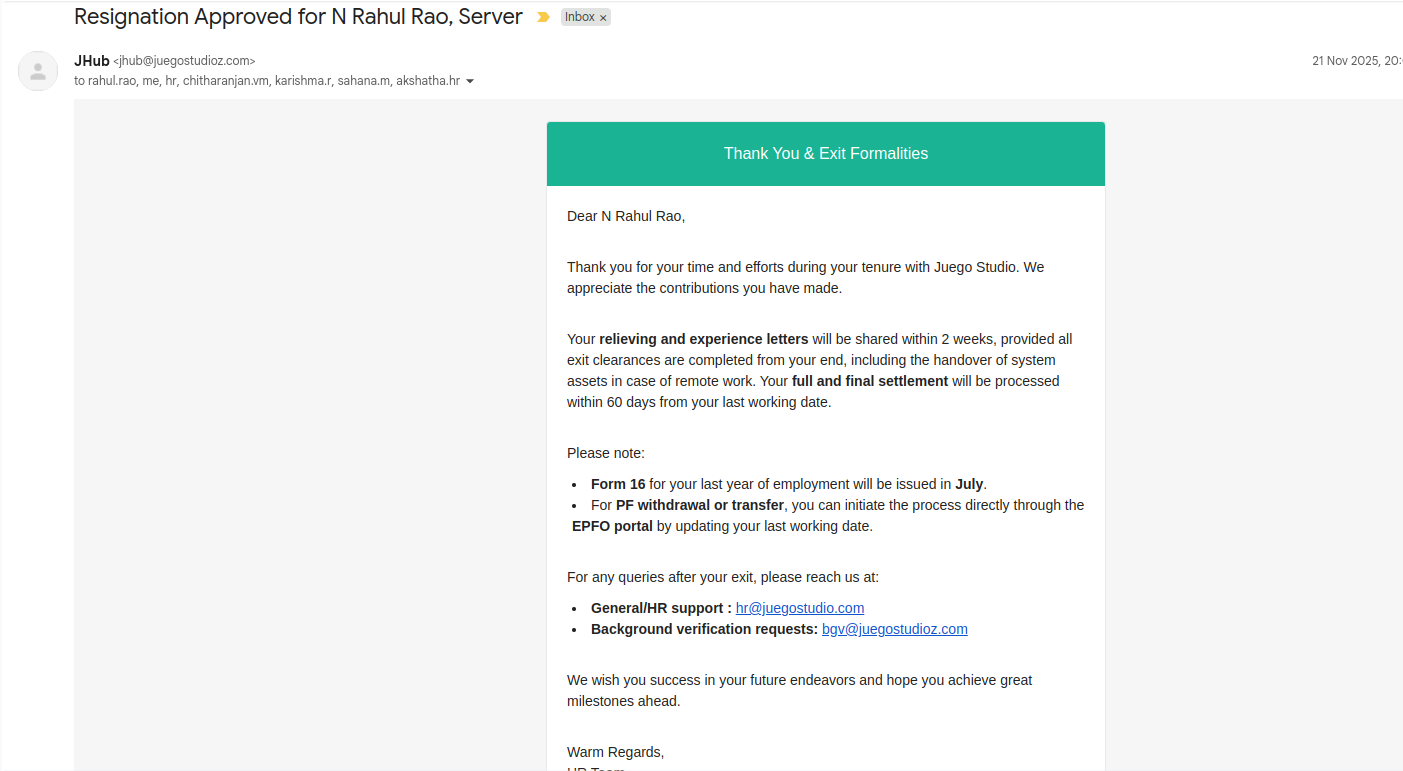
Task: Click the recipients line starting with rahul.rao
Action: pos(266,81)
